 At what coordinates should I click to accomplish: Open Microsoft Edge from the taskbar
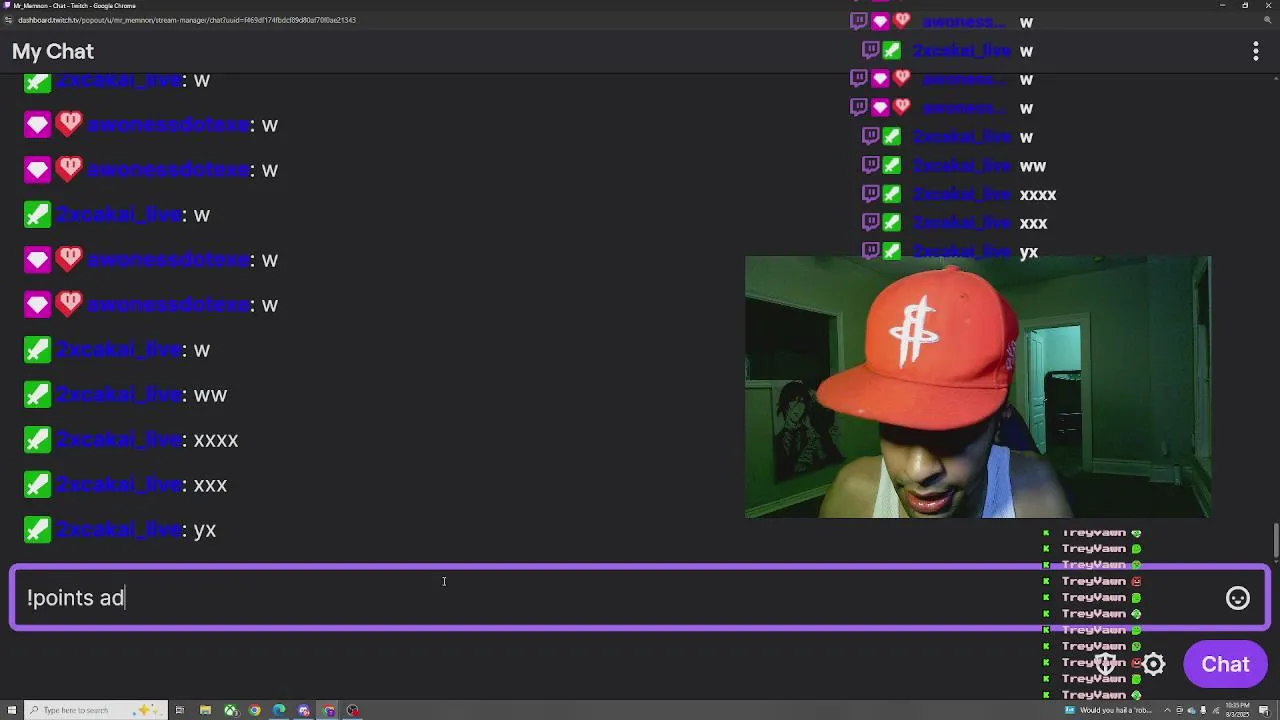(x=279, y=710)
